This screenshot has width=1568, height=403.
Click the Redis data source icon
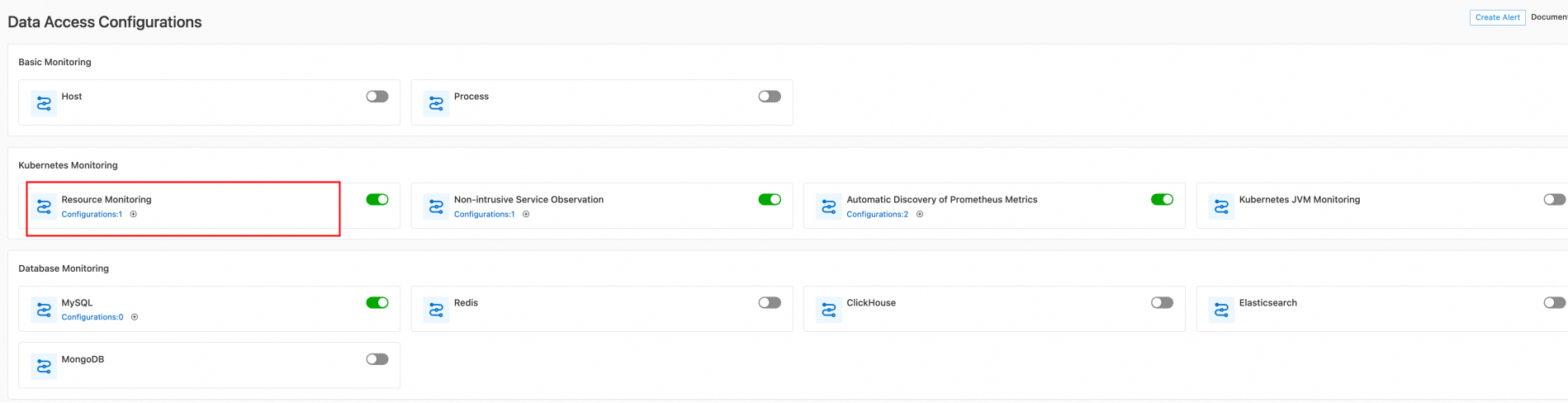436,310
